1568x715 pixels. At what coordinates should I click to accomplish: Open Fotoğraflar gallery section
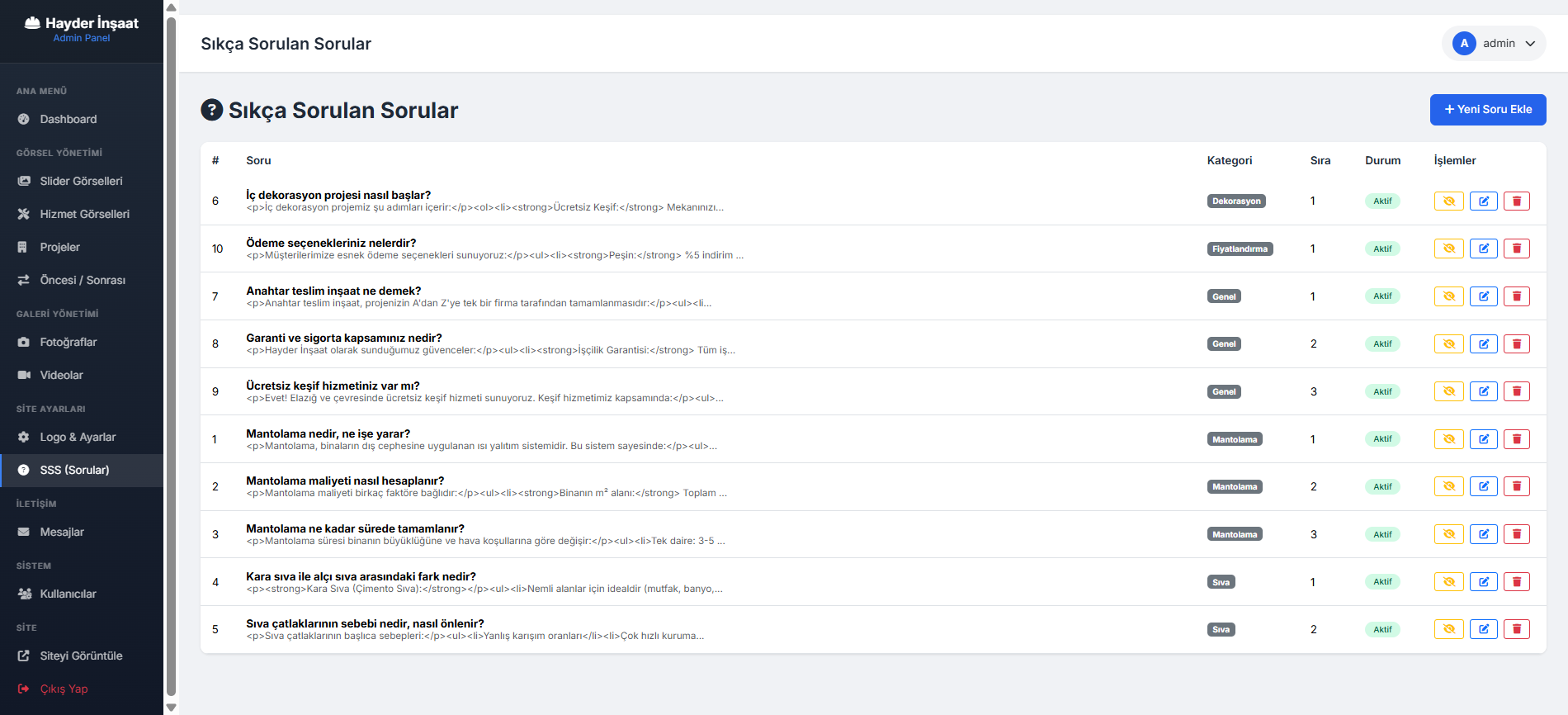(x=82, y=342)
